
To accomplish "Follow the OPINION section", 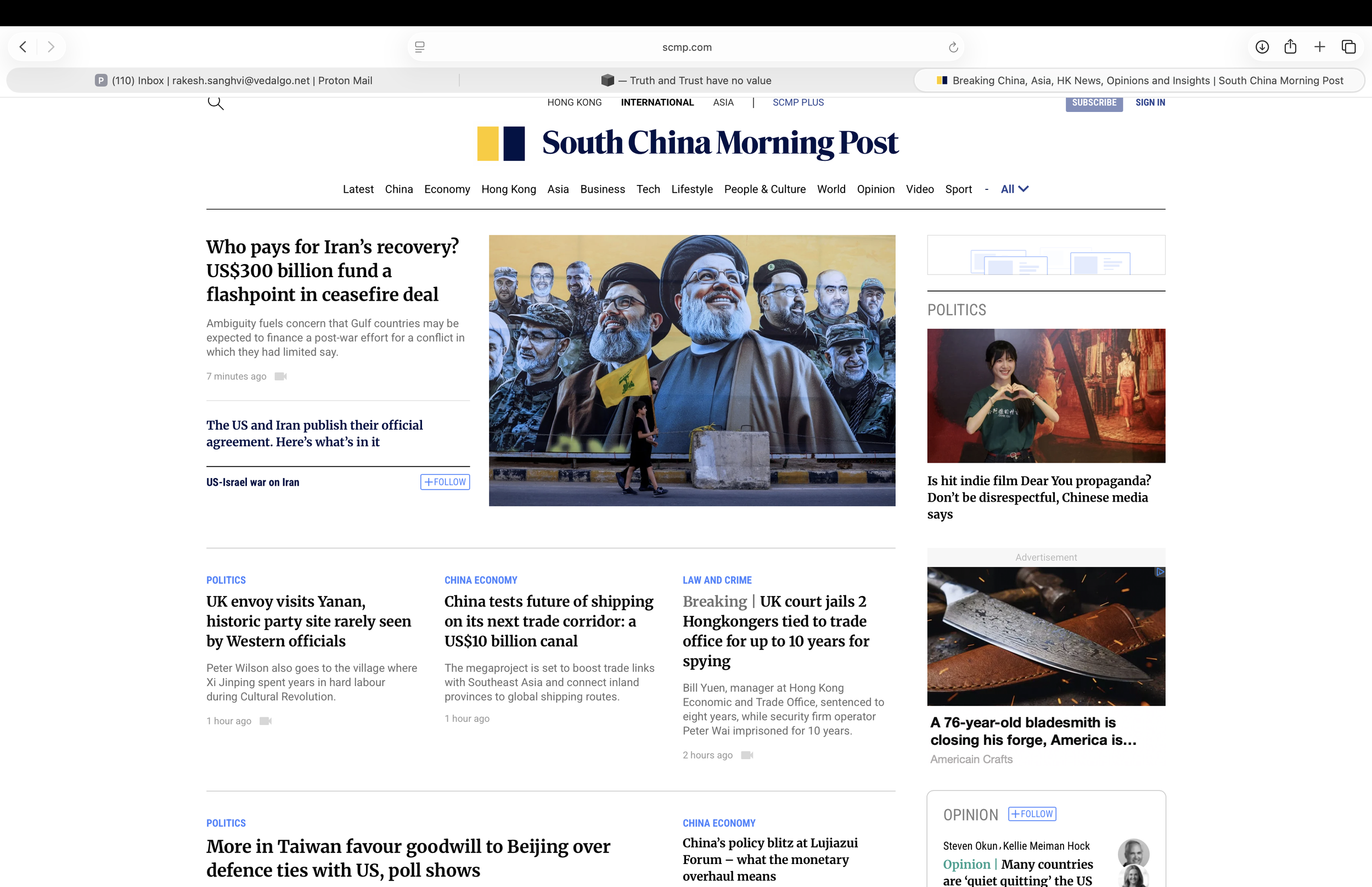I will point(1032,814).
